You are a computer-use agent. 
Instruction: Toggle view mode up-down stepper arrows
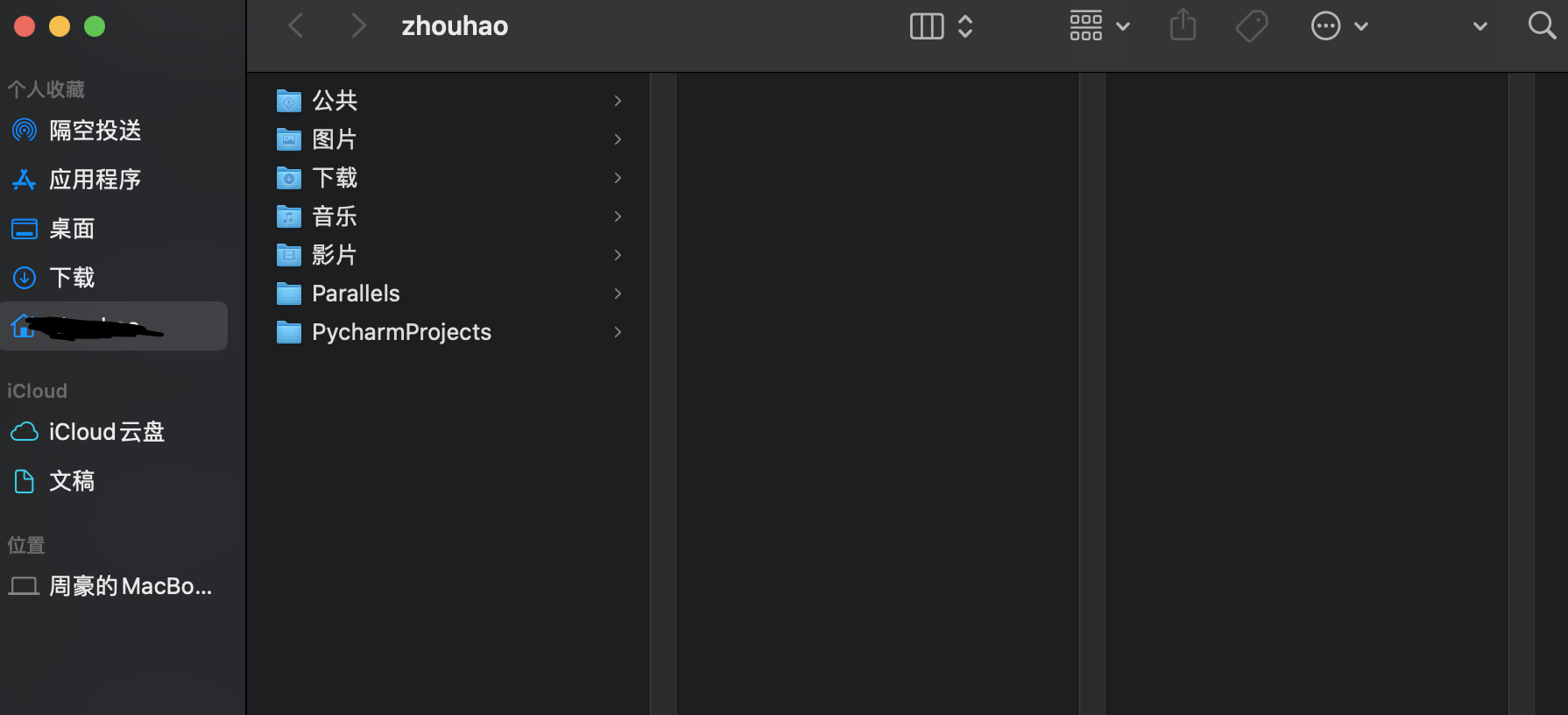[x=965, y=26]
